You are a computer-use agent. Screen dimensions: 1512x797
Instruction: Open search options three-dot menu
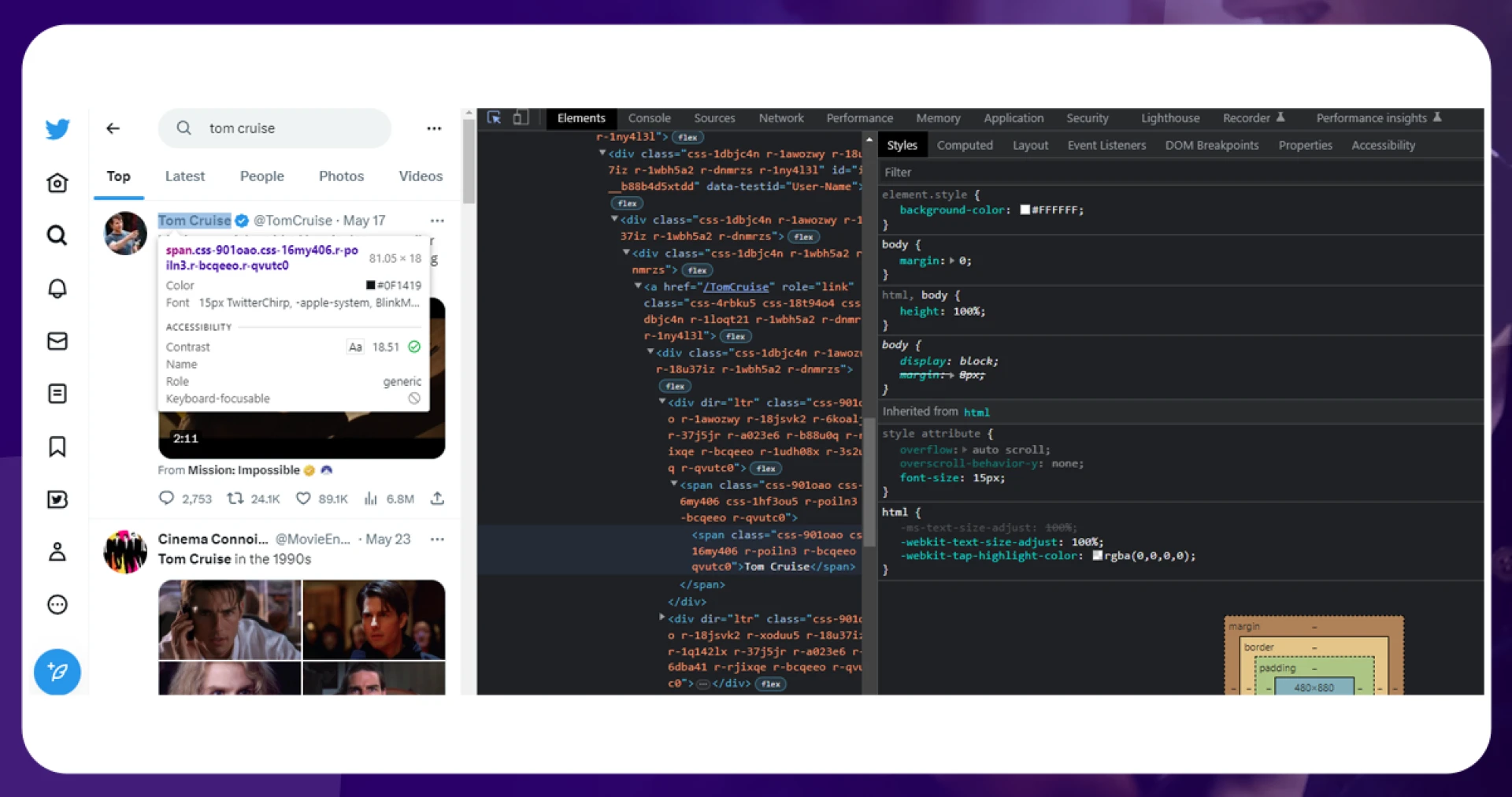(x=434, y=128)
